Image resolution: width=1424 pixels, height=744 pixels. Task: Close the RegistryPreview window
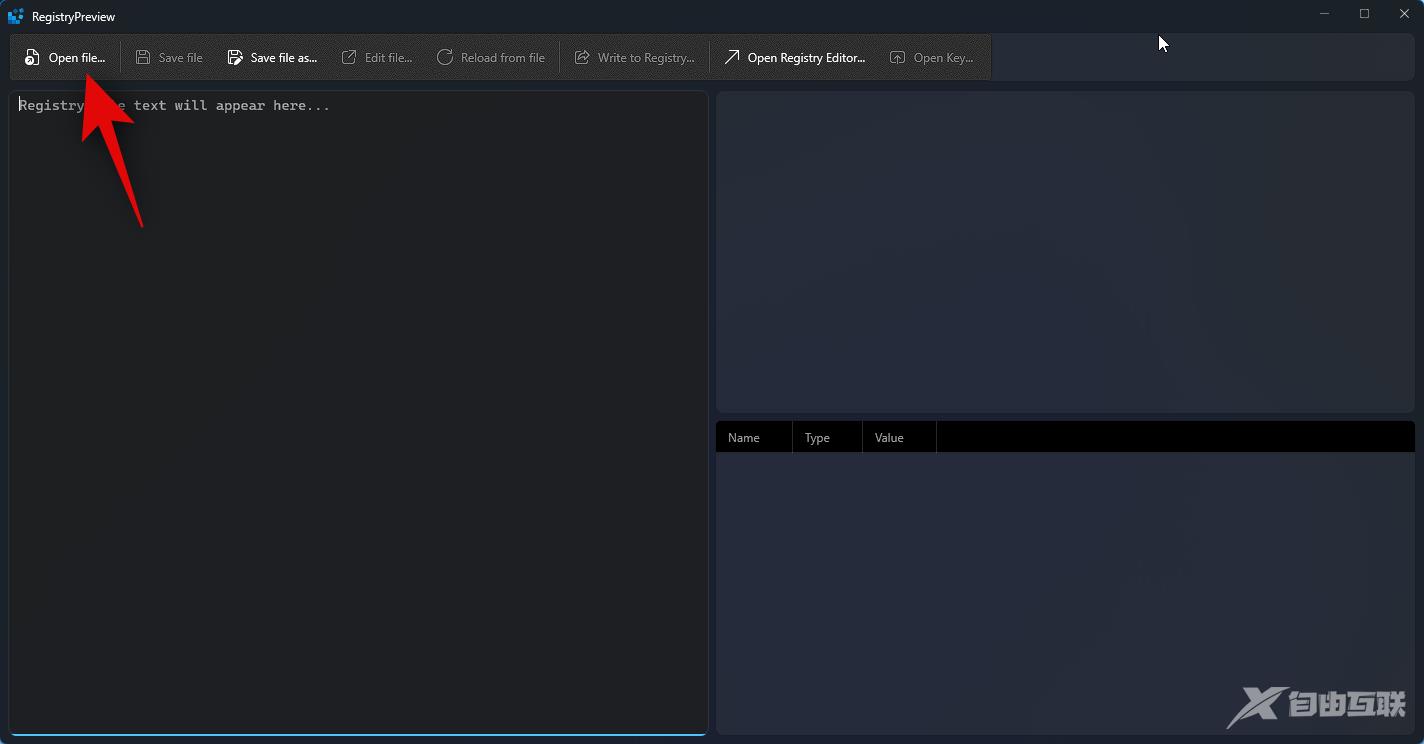(x=1404, y=14)
